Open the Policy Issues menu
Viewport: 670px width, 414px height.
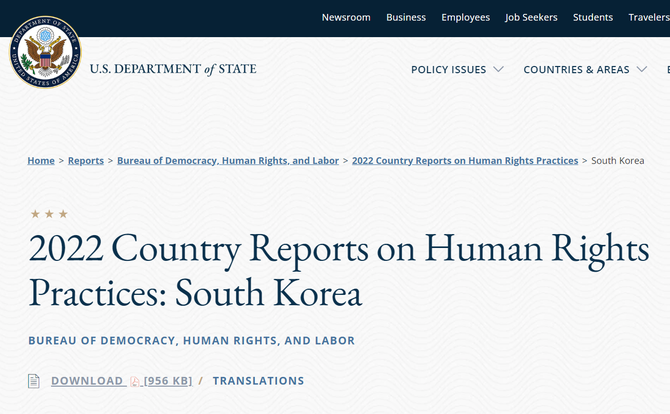pos(449,70)
